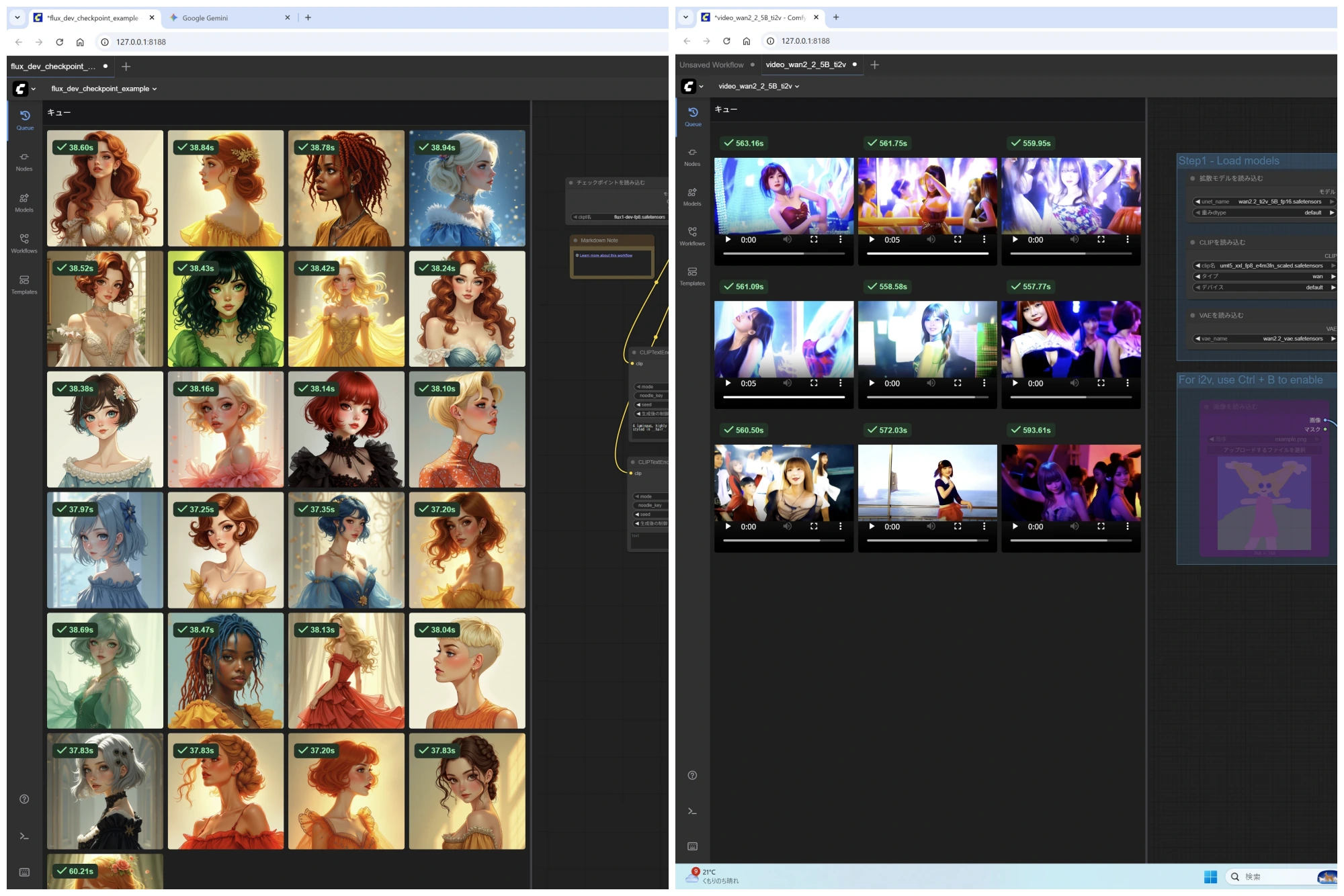Open Workflows panel in left ComfyUI sidebar
1344x896 pixels.
[24, 243]
